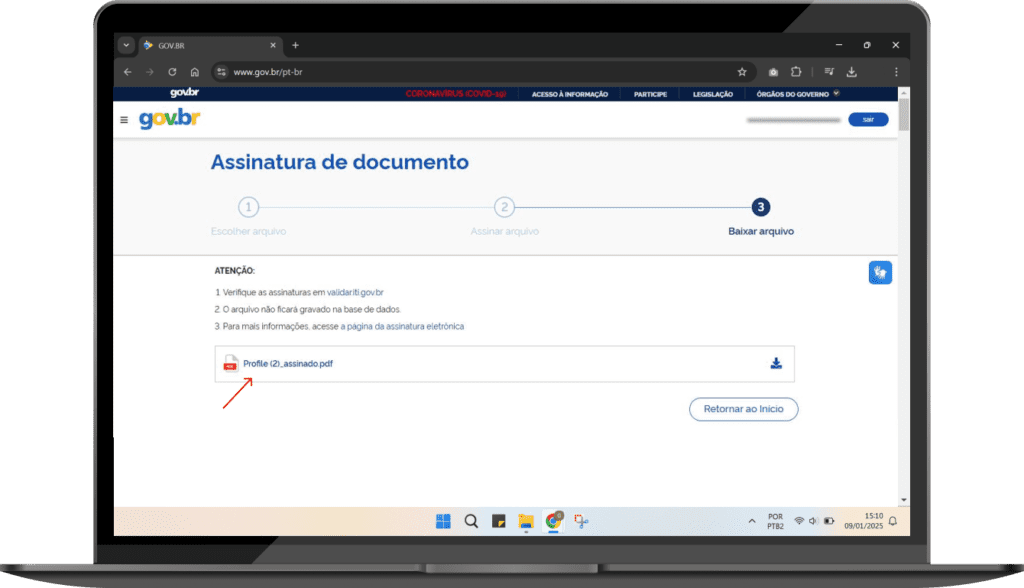Open Chrome's three-dot menu
1024x588 pixels.
(897, 72)
